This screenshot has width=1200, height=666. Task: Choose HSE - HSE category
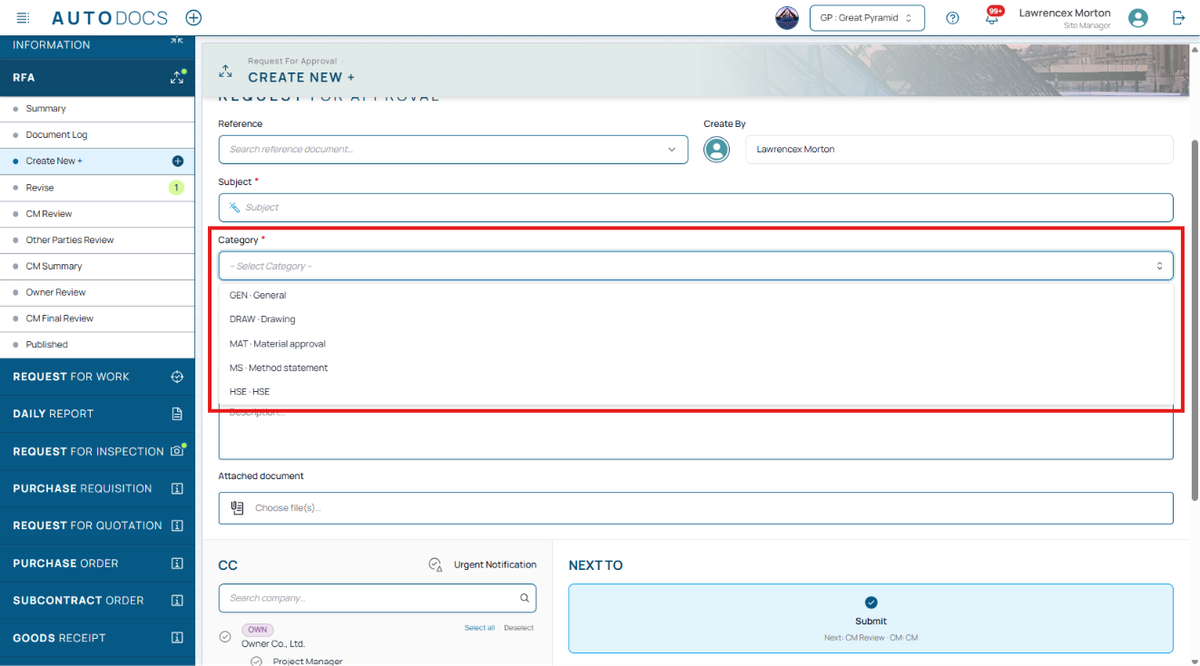(x=695, y=391)
